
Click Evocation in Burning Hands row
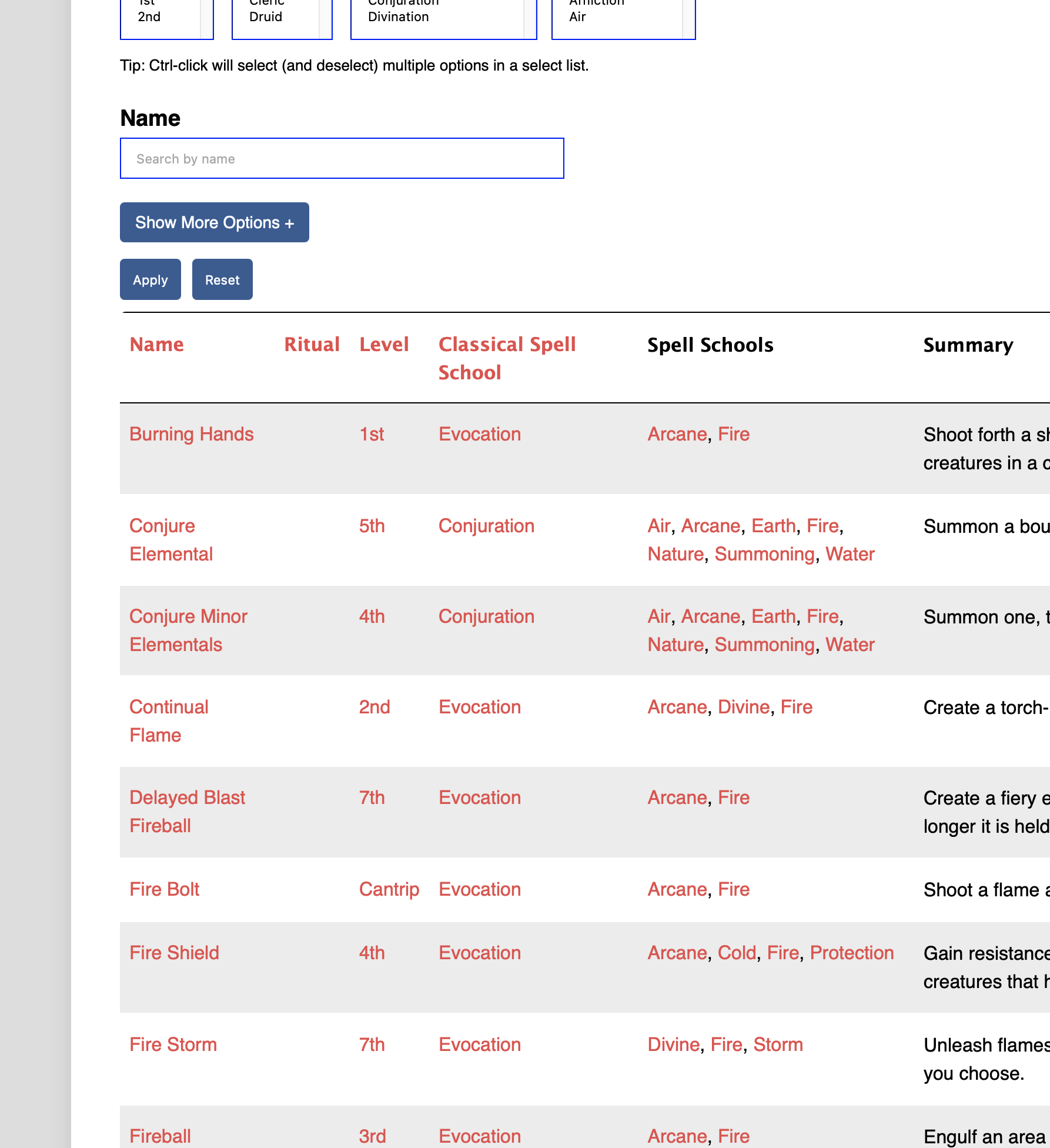point(480,434)
